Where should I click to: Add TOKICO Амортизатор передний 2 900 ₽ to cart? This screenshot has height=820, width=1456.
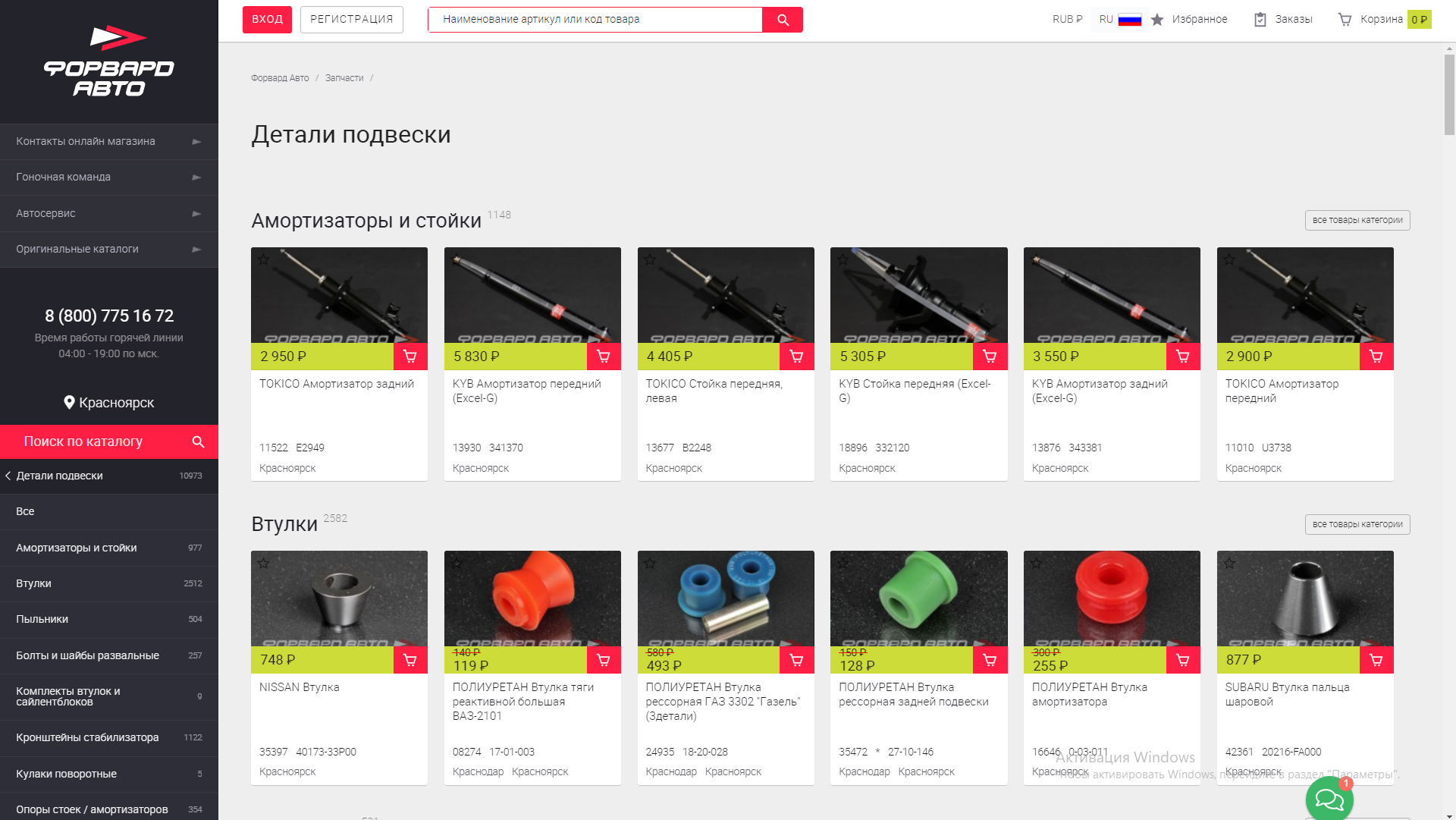(x=1376, y=357)
